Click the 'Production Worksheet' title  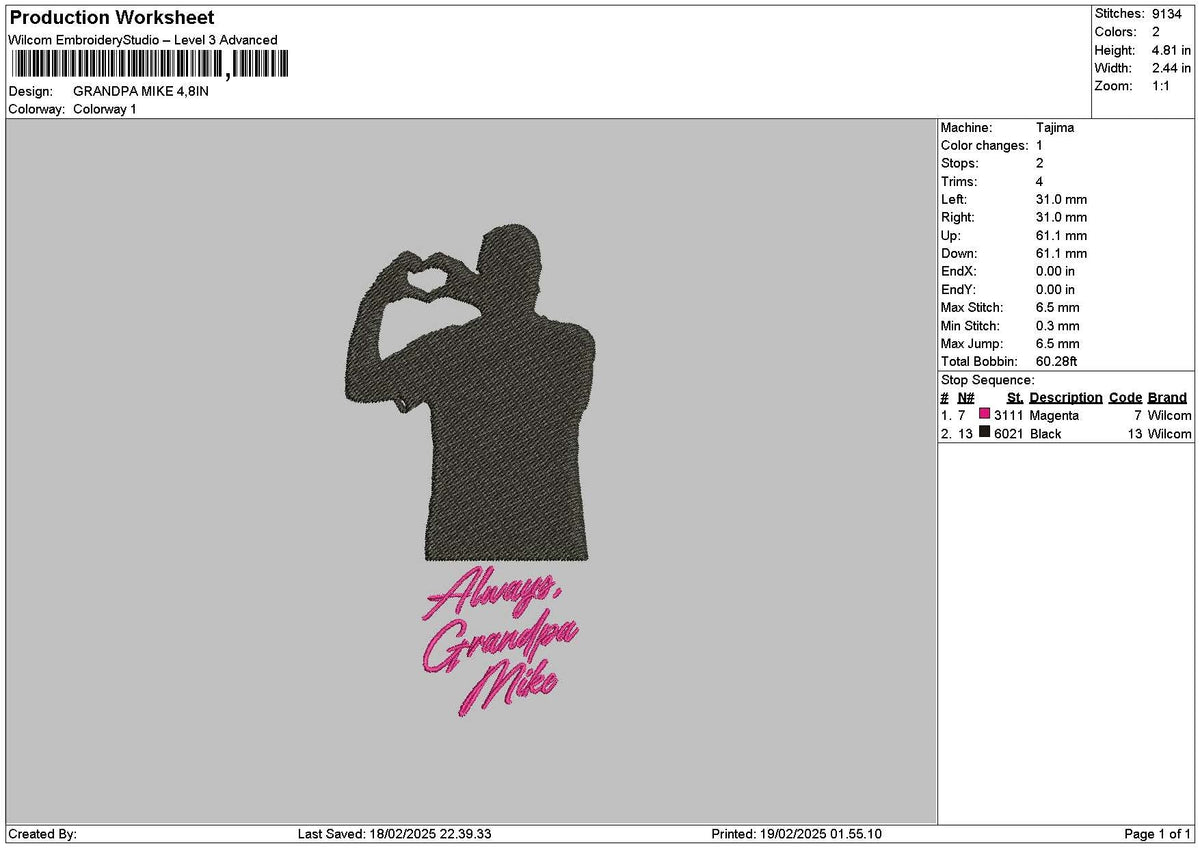111,18
